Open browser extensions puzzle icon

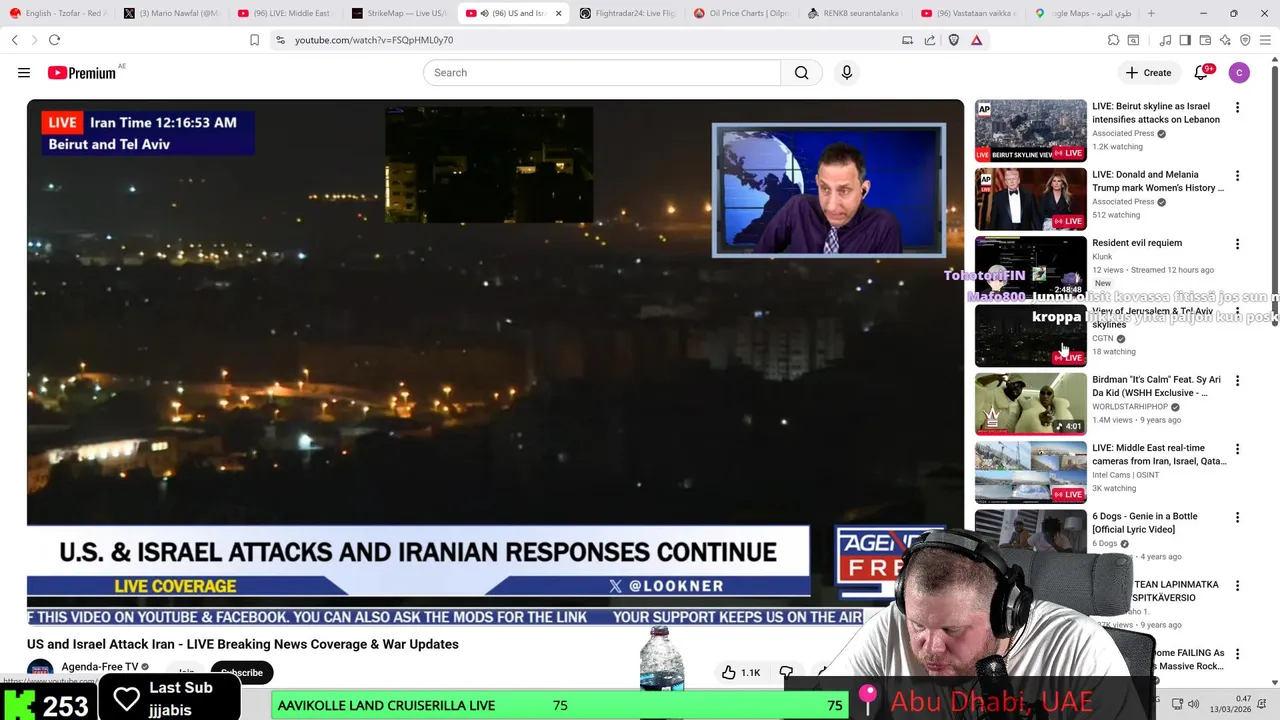(x=1113, y=40)
